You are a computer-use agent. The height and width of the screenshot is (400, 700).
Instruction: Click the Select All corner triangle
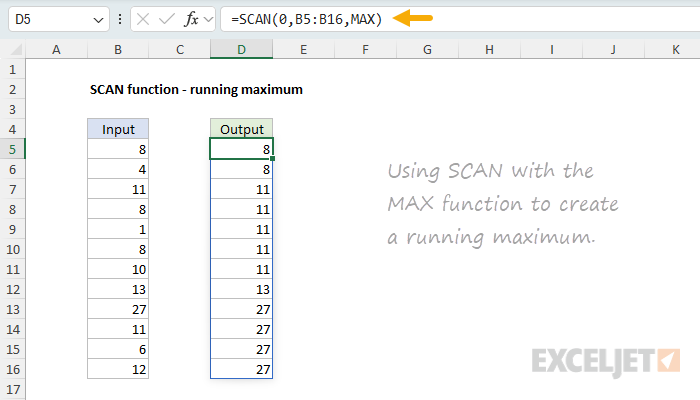click(12, 49)
